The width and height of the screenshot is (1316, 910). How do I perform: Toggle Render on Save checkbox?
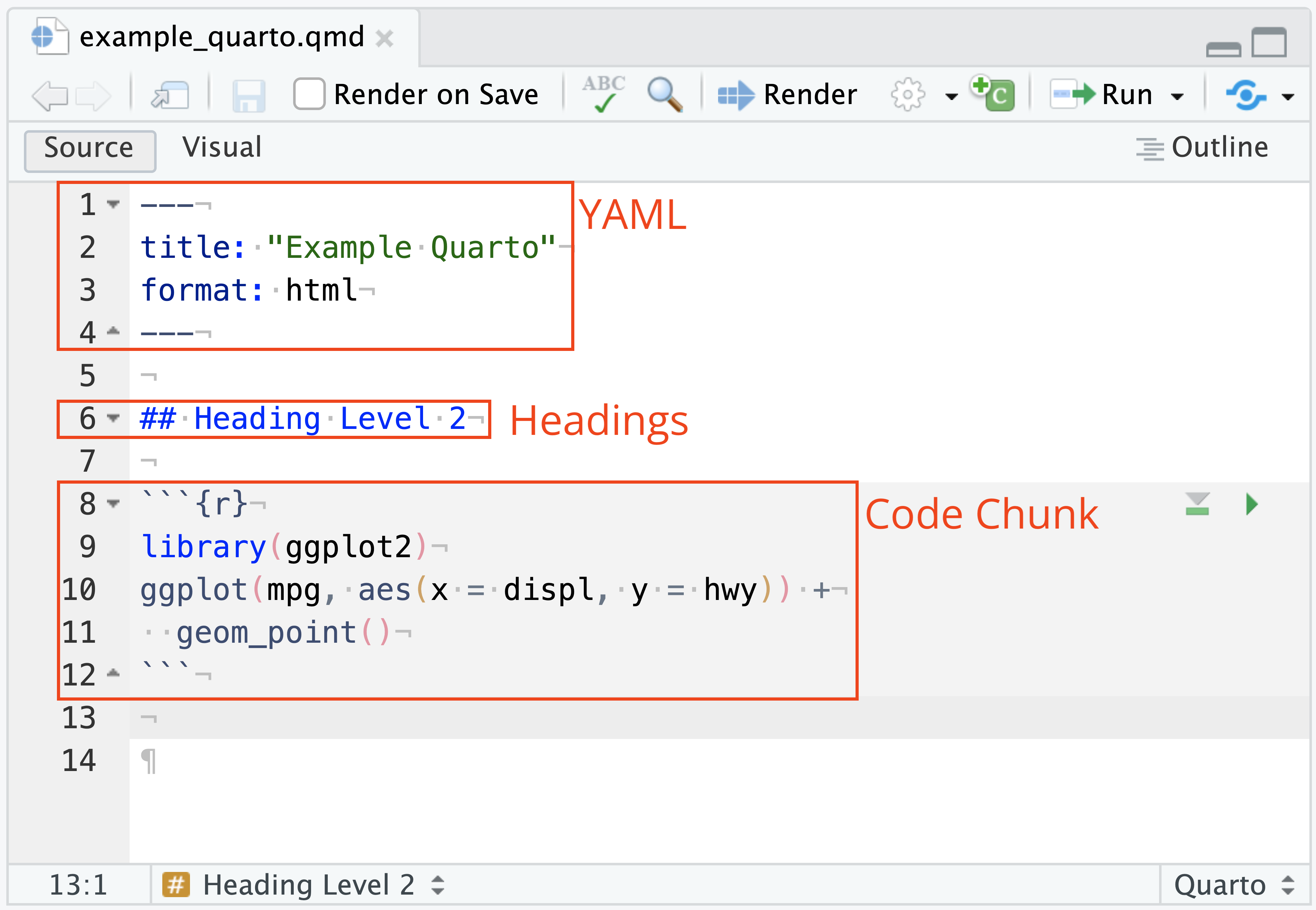coord(309,94)
